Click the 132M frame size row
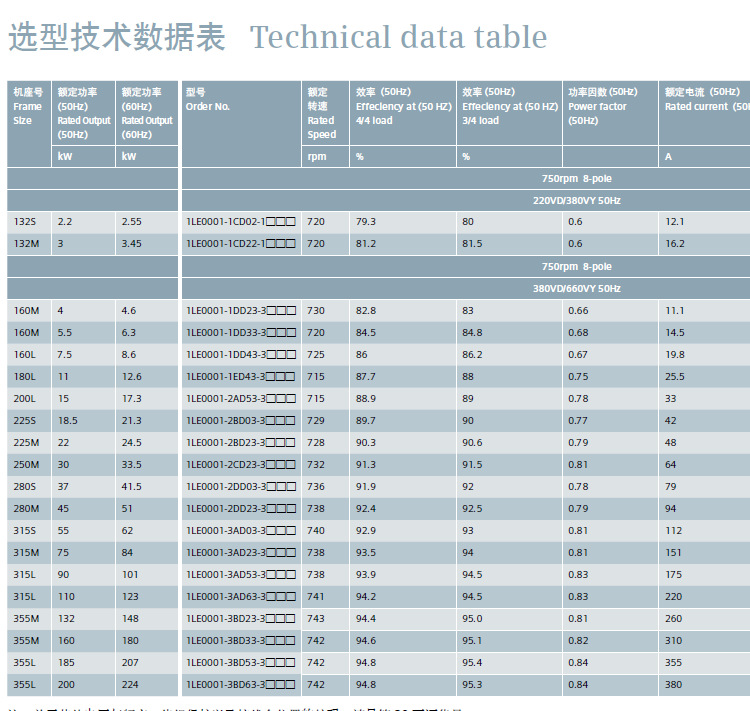750x711 pixels. [378, 244]
